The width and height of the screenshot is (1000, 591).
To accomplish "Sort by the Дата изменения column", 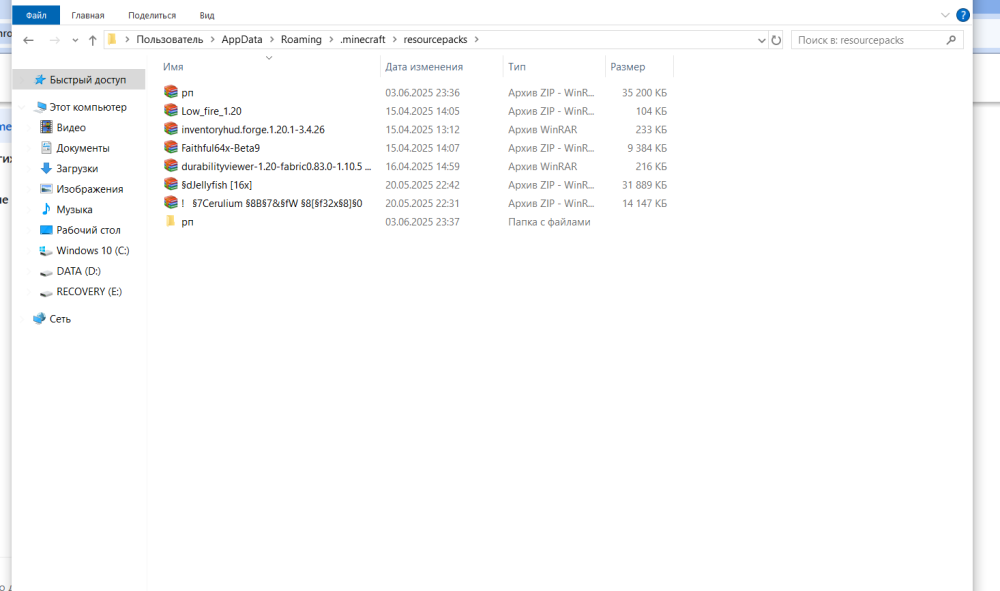I will (423, 67).
